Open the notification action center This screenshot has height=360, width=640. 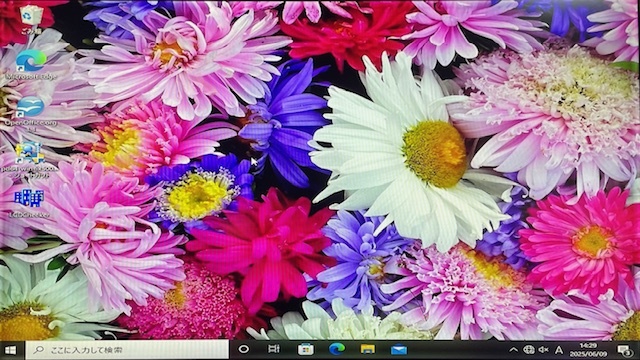(x=624, y=350)
